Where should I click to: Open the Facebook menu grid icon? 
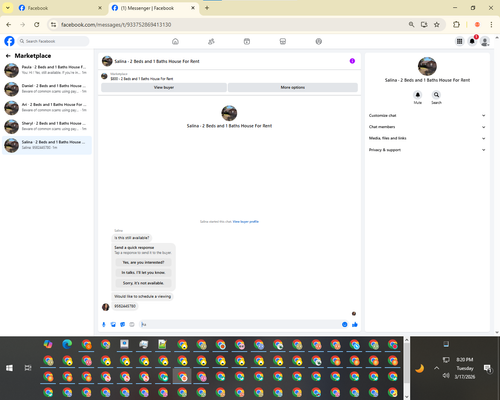pos(459,41)
